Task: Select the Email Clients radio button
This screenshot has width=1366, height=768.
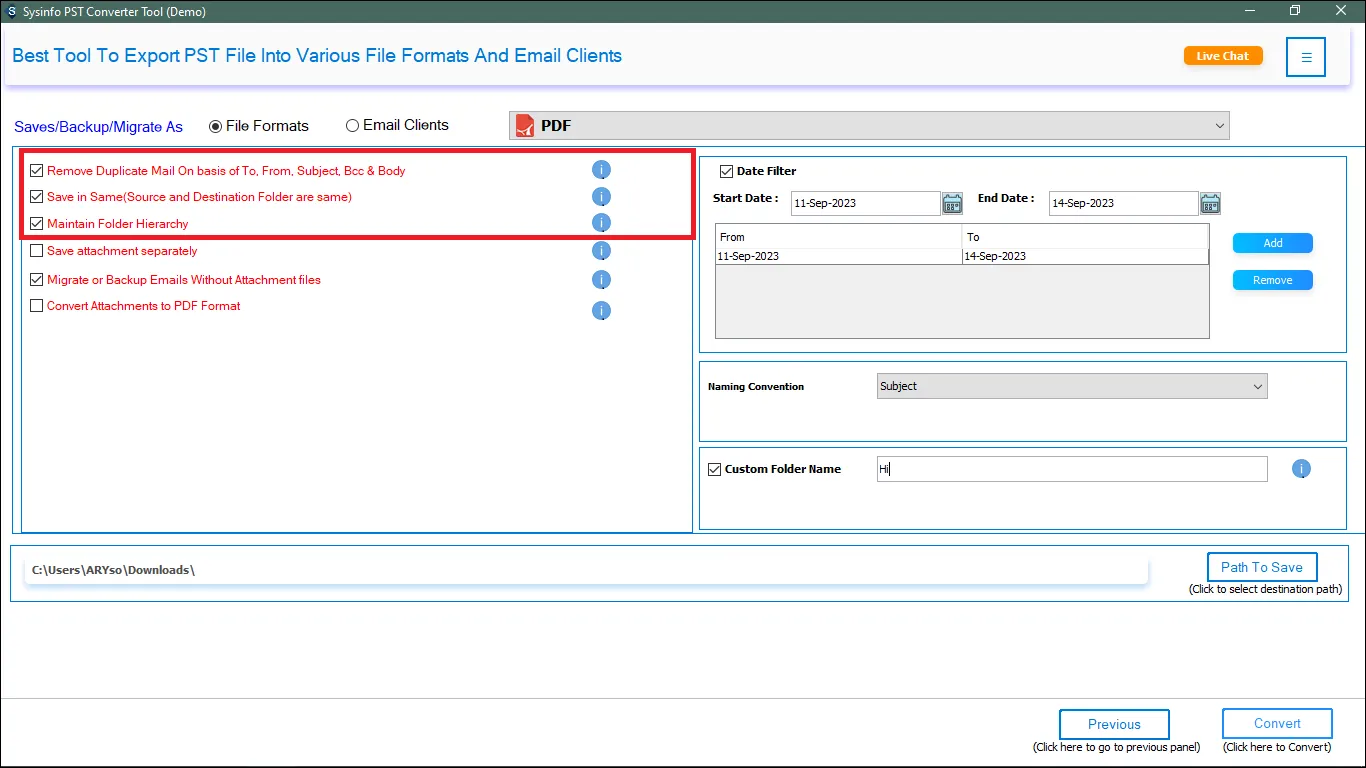Action: tap(352, 126)
